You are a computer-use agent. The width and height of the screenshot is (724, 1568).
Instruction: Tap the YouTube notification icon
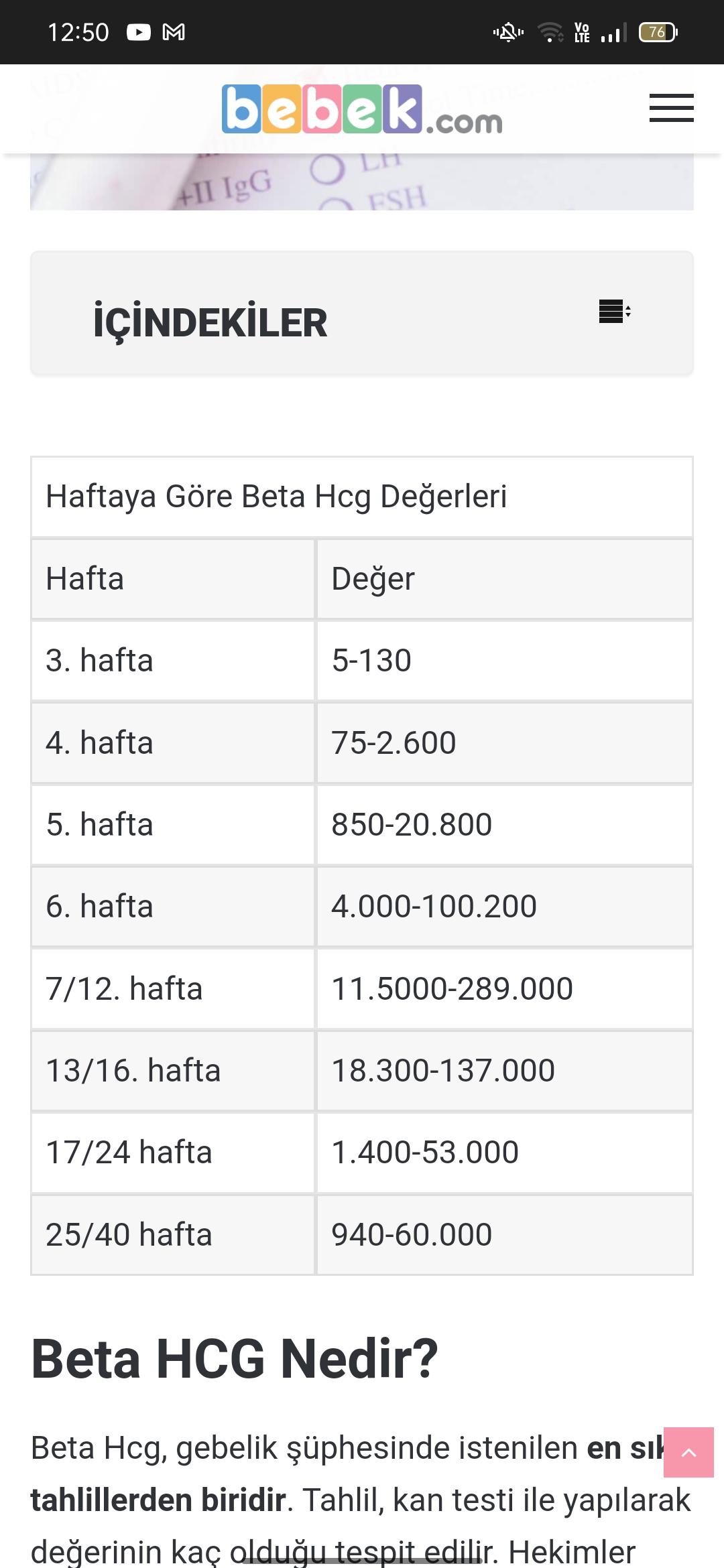[139, 32]
